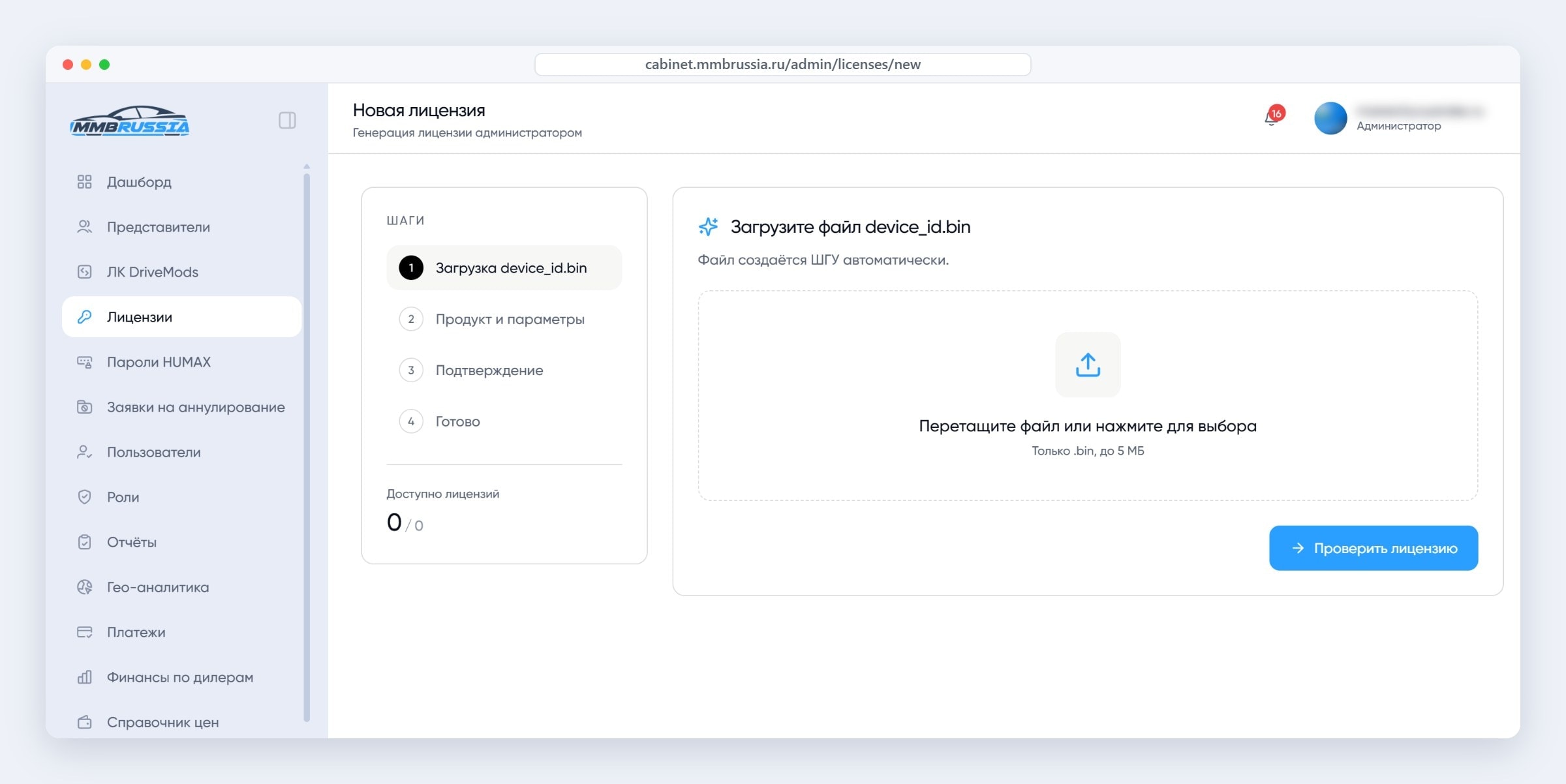Select the Лицензии menu item
Viewport: 1566px width, 784px height.
pos(181,317)
